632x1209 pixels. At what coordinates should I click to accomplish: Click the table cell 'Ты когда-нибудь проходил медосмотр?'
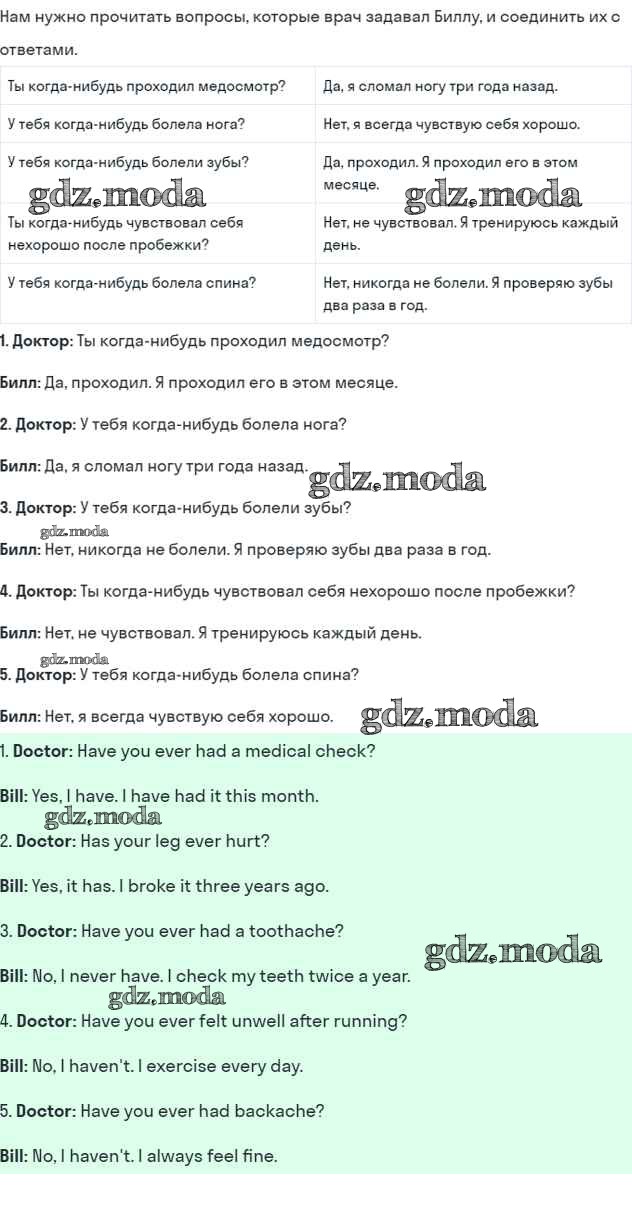tap(147, 86)
